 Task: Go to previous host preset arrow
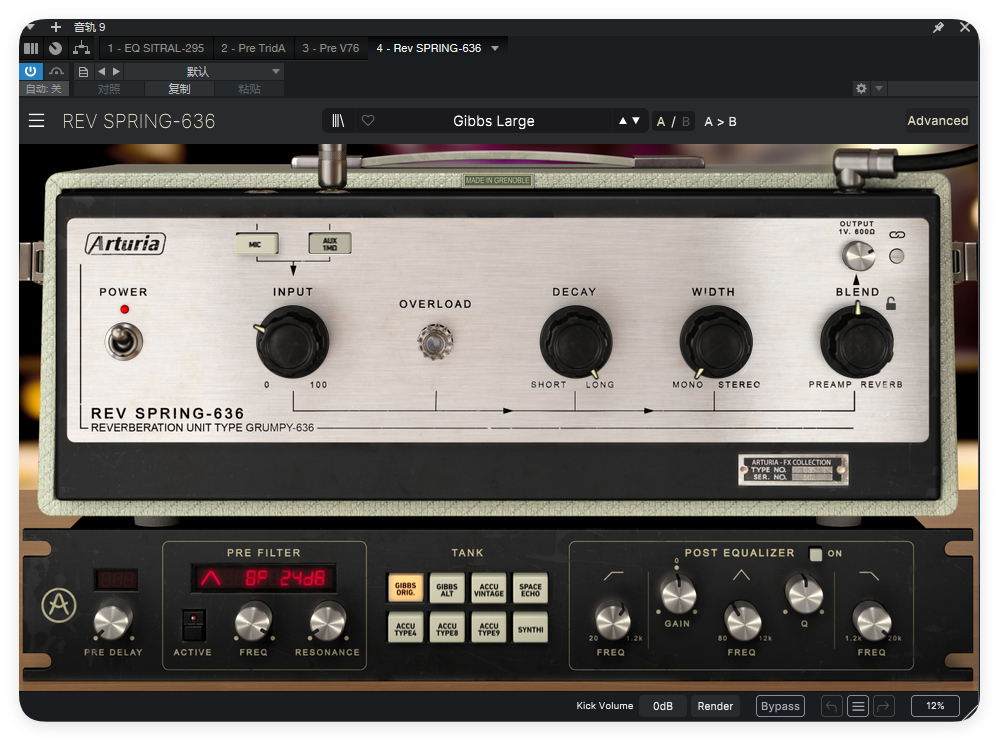[x=101, y=71]
